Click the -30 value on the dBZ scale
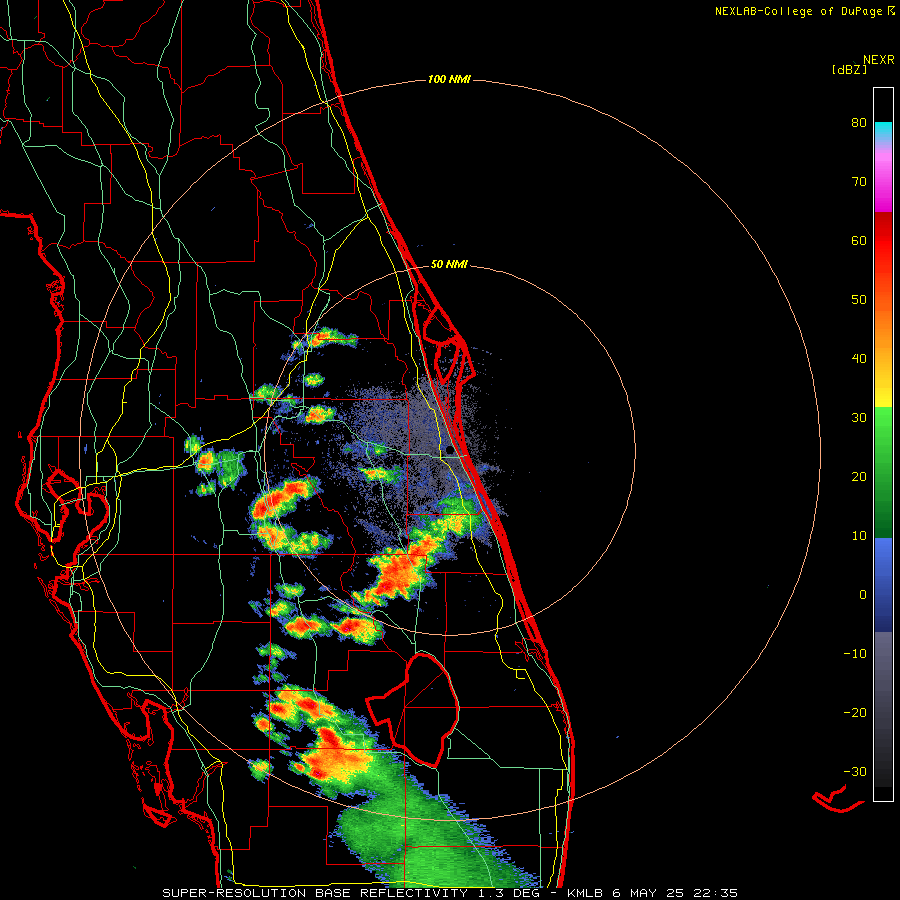 click(x=855, y=771)
